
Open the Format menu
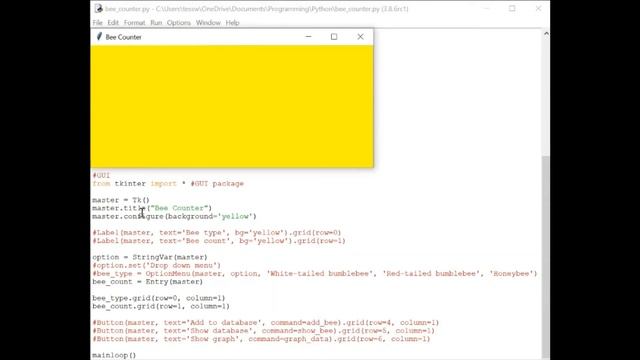pos(134,23)
